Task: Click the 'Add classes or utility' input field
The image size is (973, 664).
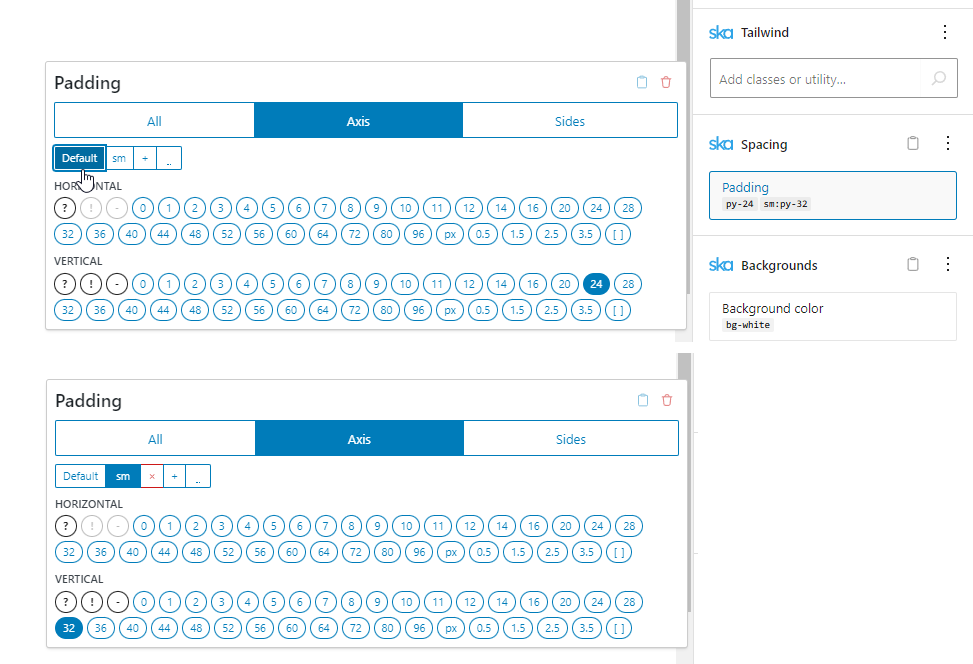Action: [815, 79]
